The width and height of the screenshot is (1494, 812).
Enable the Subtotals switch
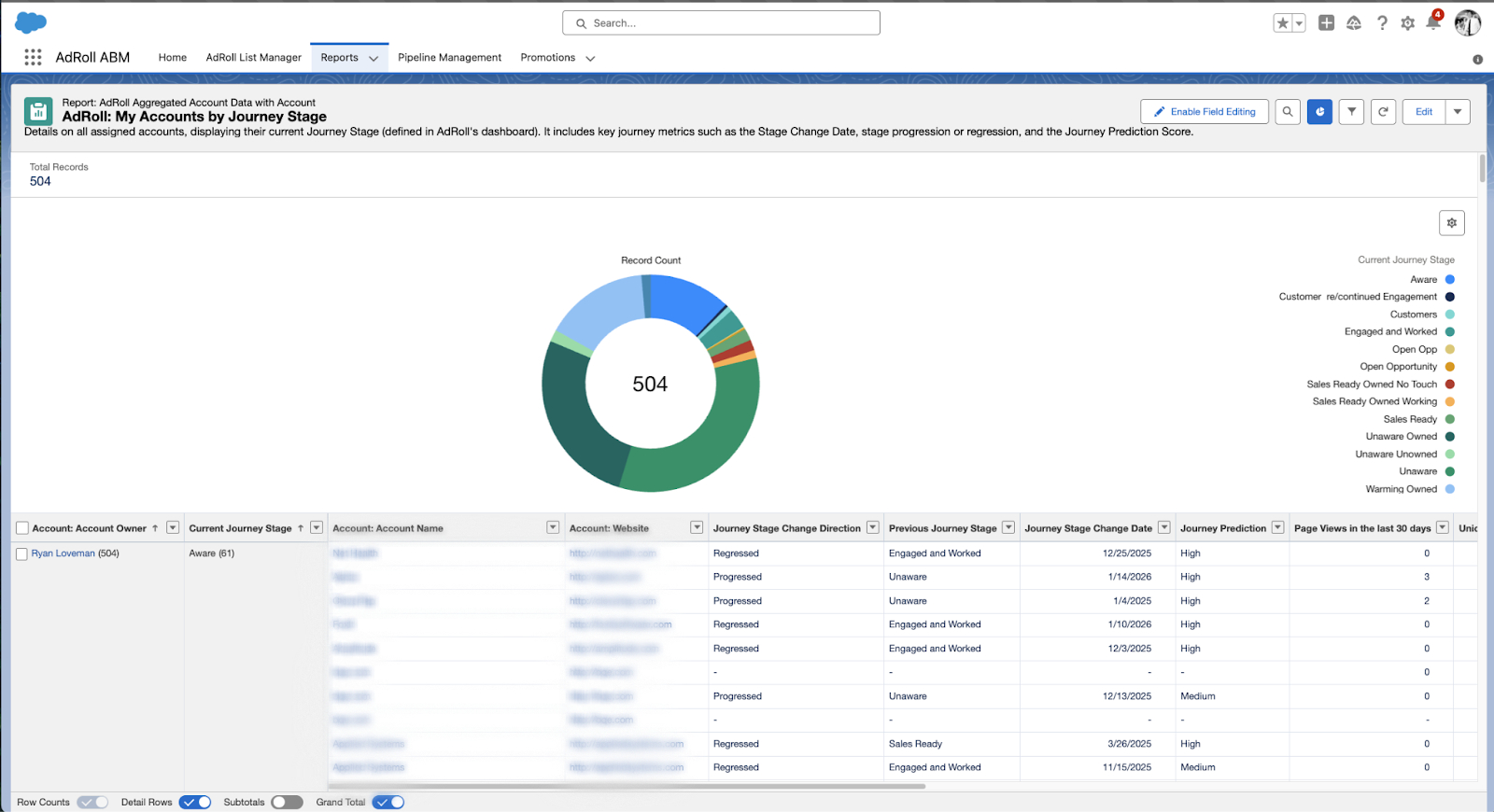[x=287, y=802]
